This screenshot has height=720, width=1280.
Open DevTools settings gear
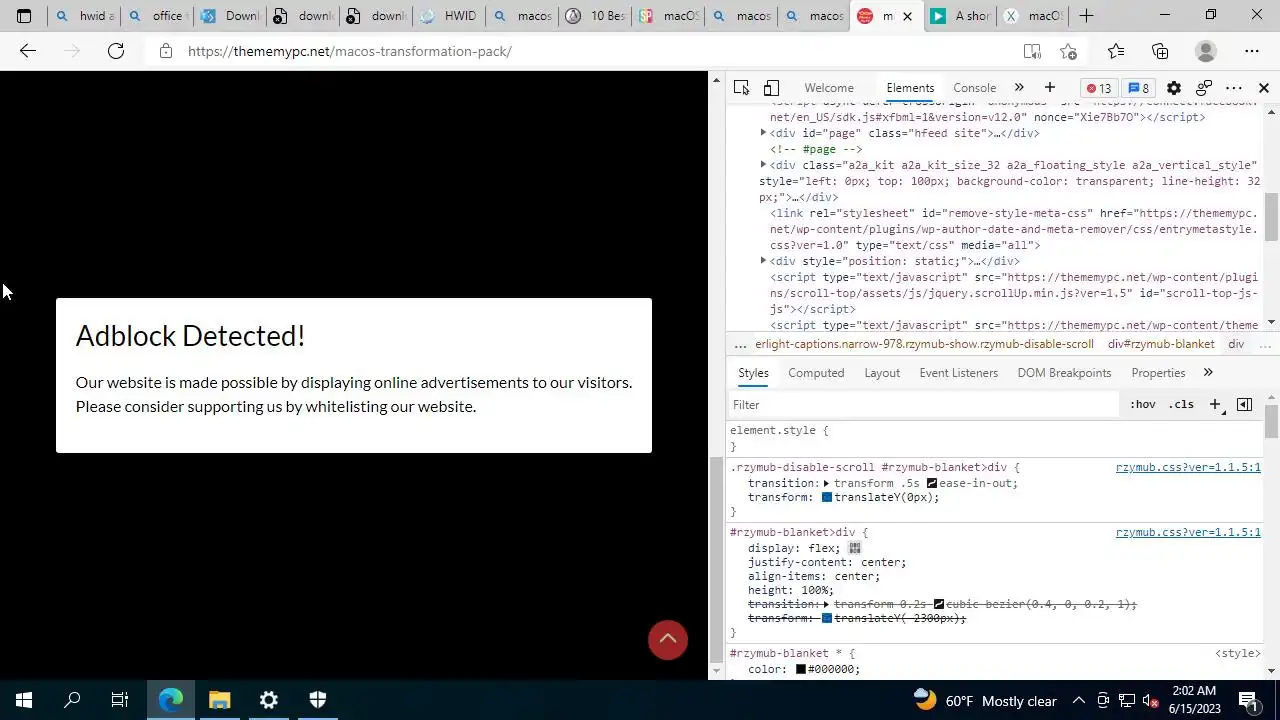pyautogui.click(x=1174, y=88)
